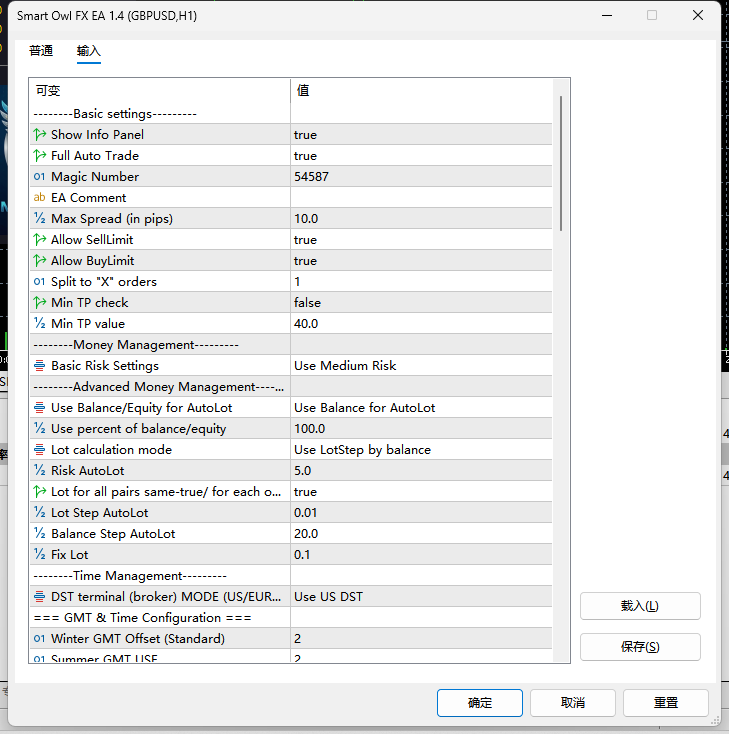Edit the Min TP value 40.0
Image resolution: width=729 pixels, height=734 pixels.
pos(421,324)
